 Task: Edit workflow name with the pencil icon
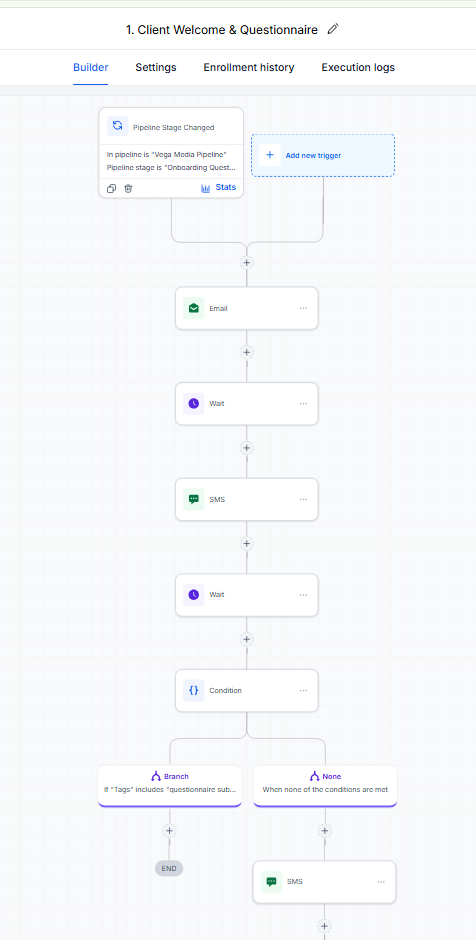click(x=333, y=29)
